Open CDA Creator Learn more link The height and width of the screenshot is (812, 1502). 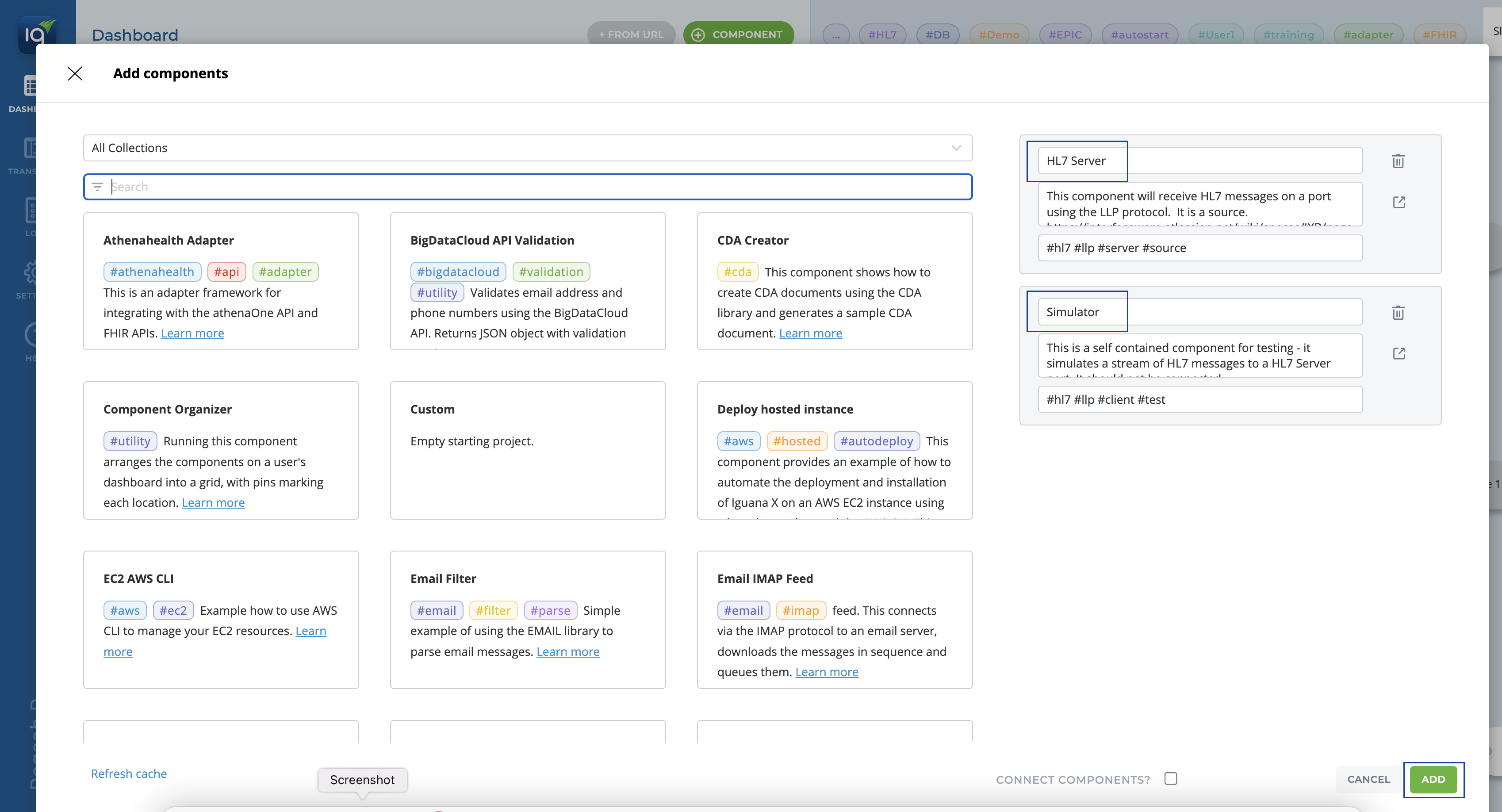point(810,333)
